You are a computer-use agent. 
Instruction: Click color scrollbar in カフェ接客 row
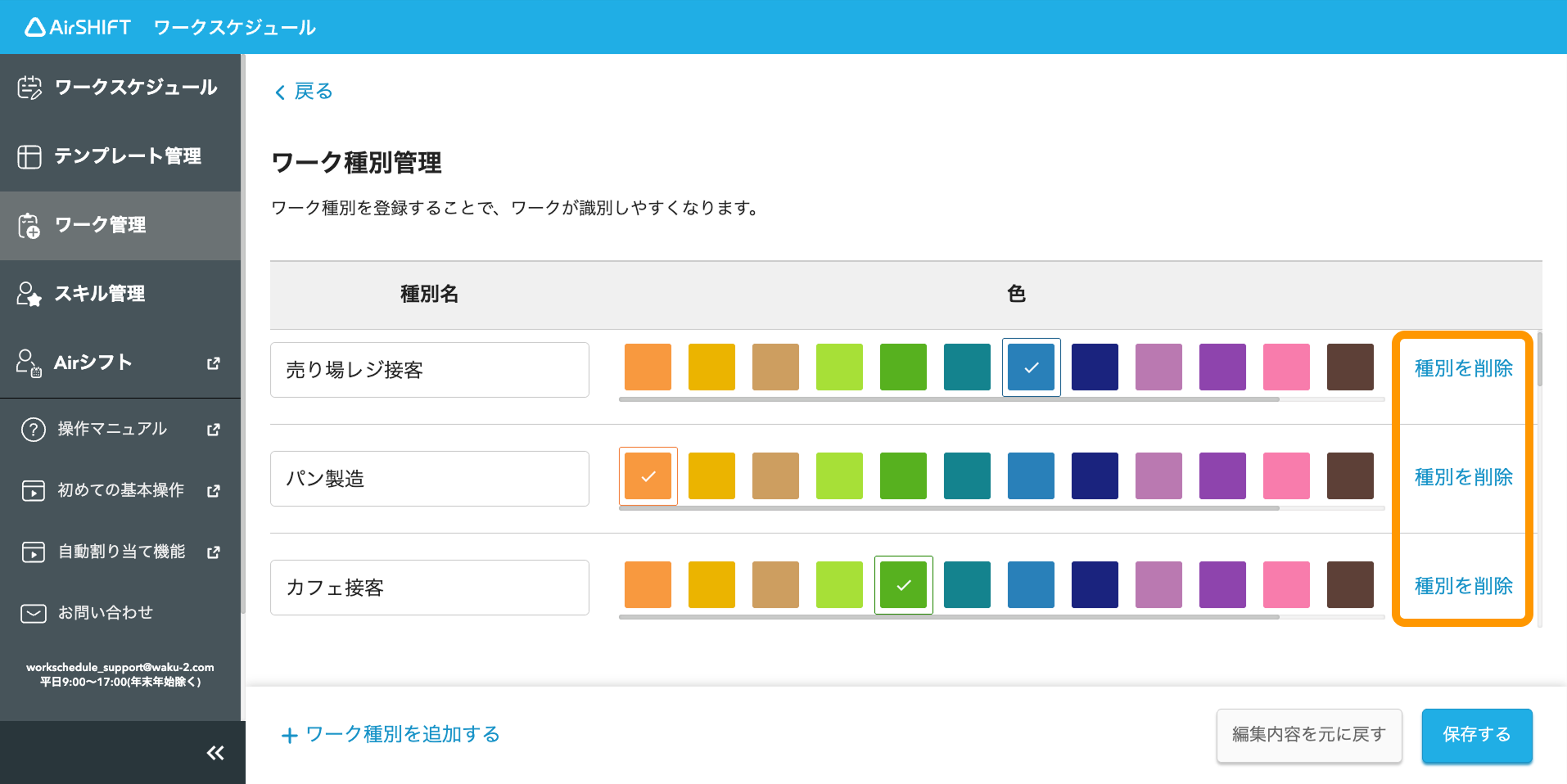[x=949, y=617]
